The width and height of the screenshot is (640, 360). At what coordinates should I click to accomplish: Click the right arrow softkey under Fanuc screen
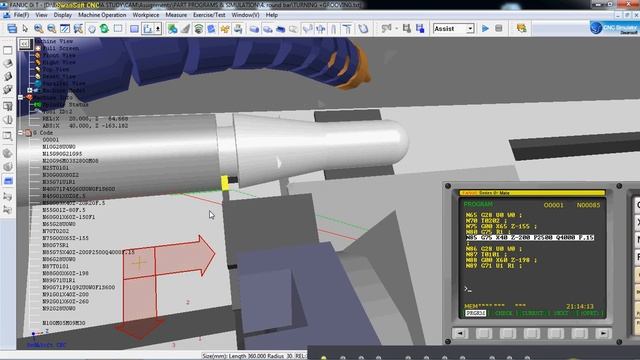(x=603, y=333)
